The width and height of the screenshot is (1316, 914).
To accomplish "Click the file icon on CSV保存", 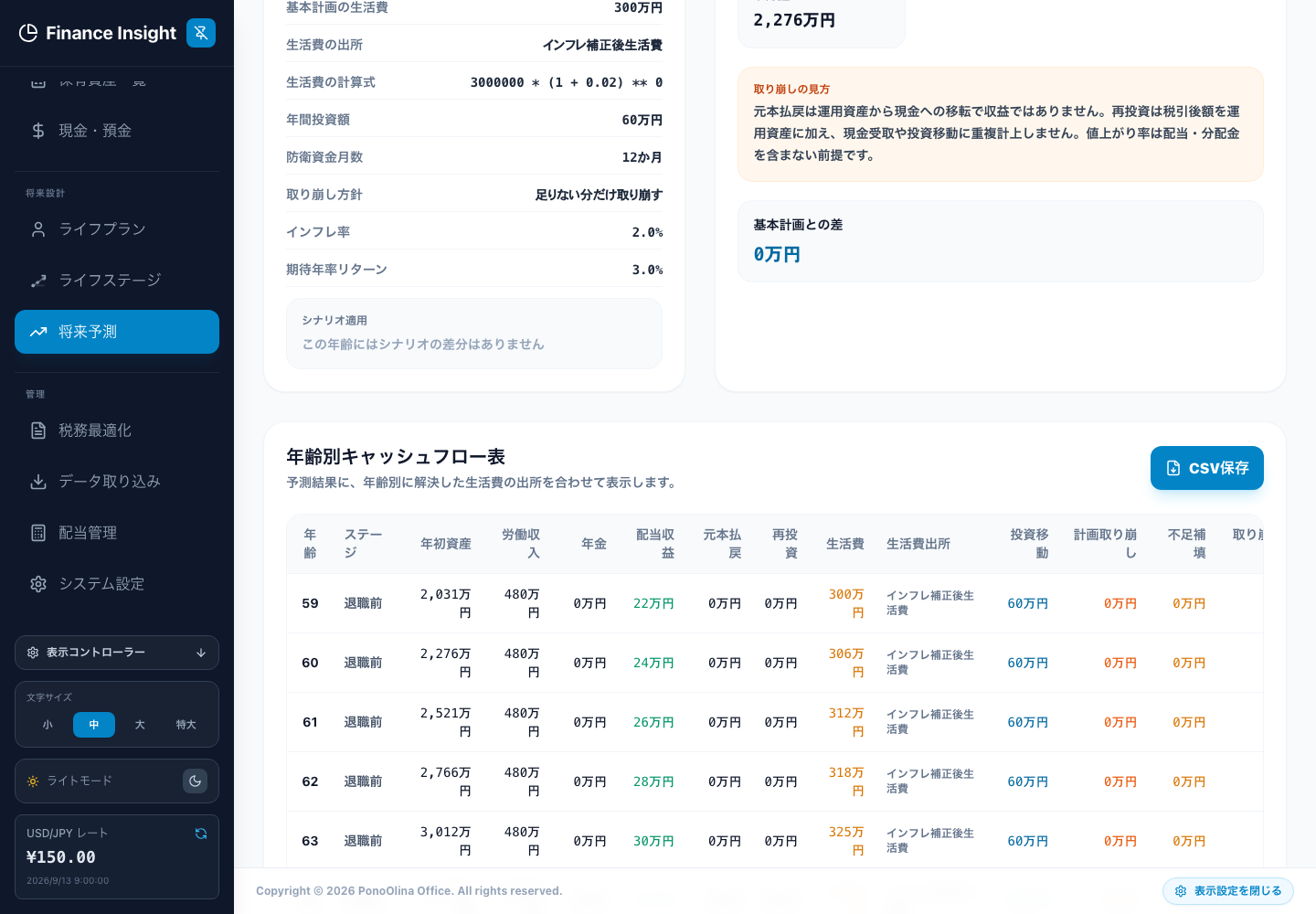I will (x=1173, y=468).
